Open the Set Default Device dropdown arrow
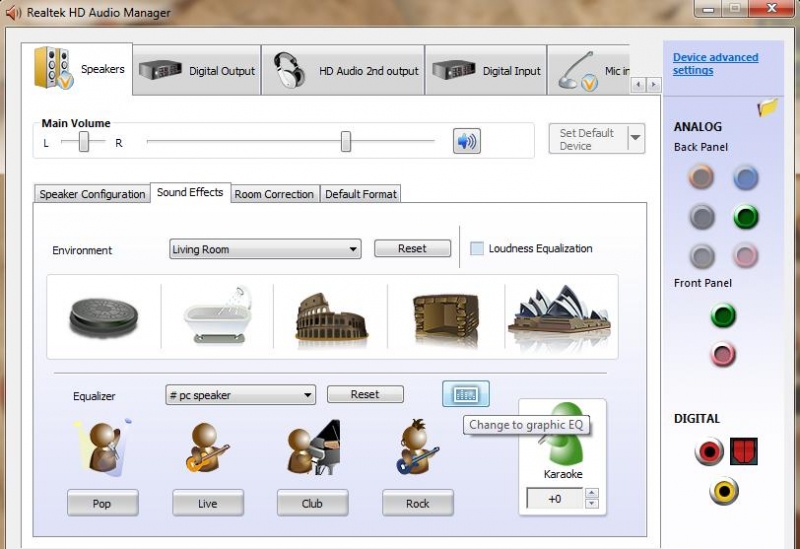Screen dimensions: 800x549 click(x=636, y=139)
